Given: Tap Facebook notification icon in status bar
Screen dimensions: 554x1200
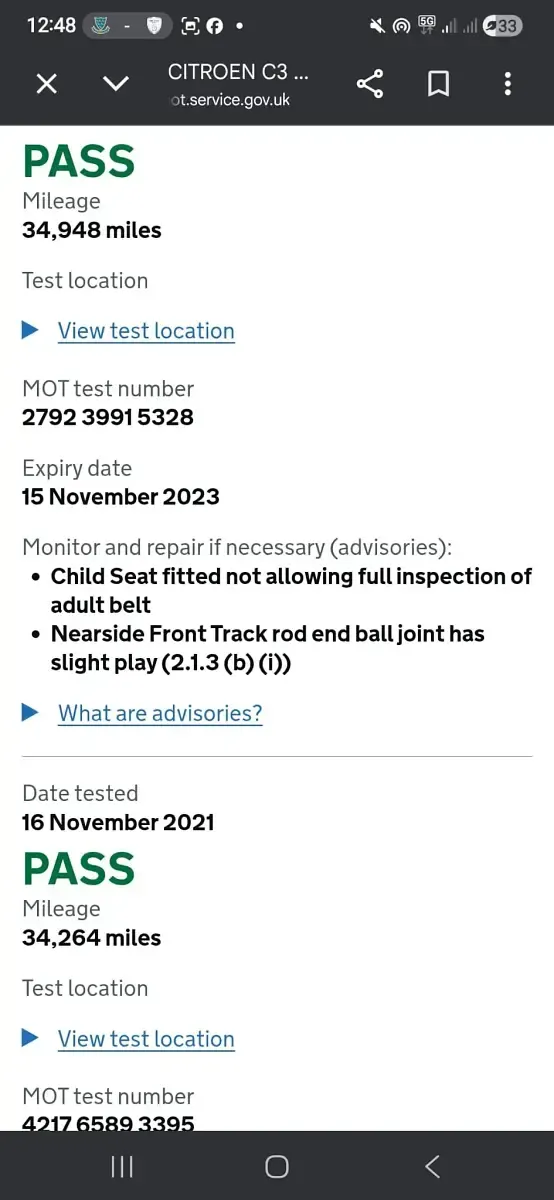Looking at the screenshot, I should [214, 26].
